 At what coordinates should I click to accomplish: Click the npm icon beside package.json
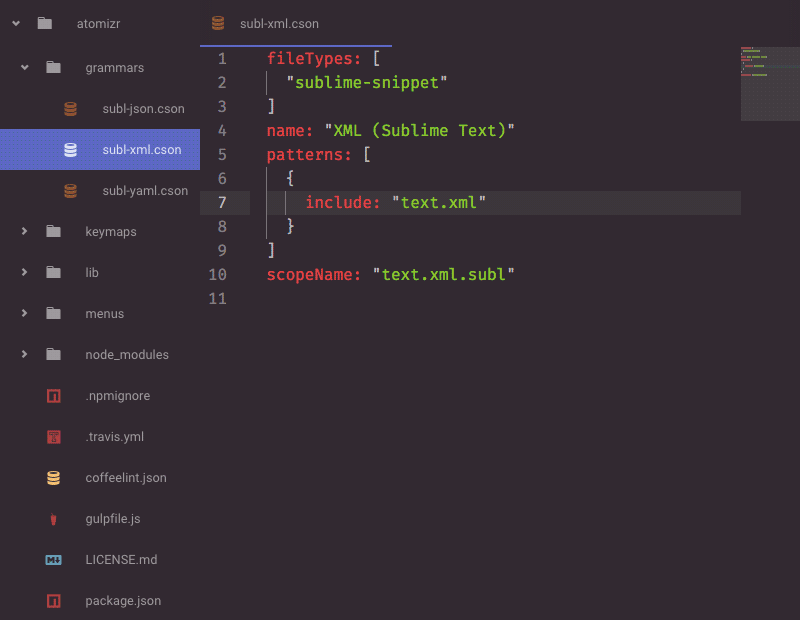(53, 601)
